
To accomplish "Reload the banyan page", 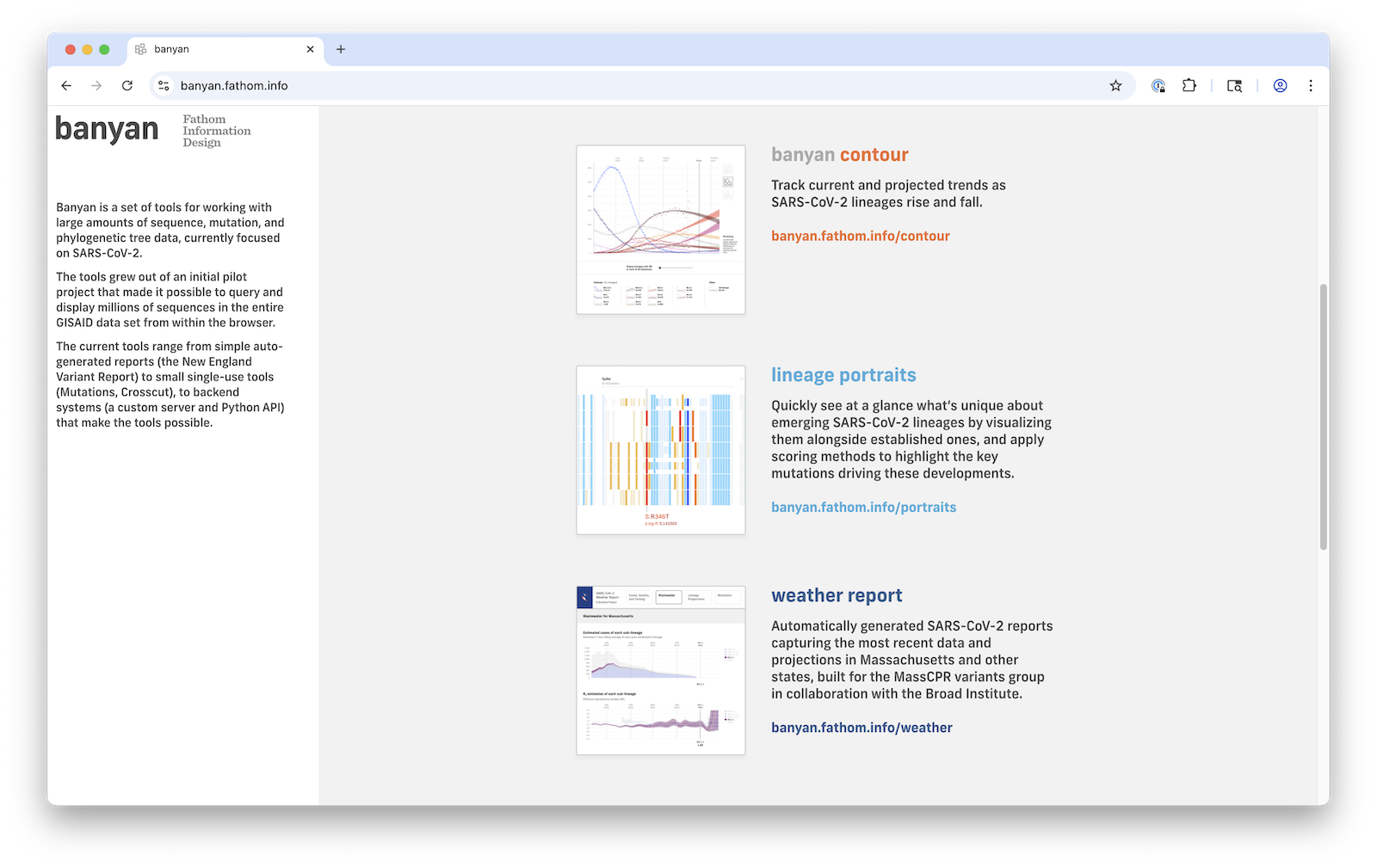I will (x=127, y=86).
